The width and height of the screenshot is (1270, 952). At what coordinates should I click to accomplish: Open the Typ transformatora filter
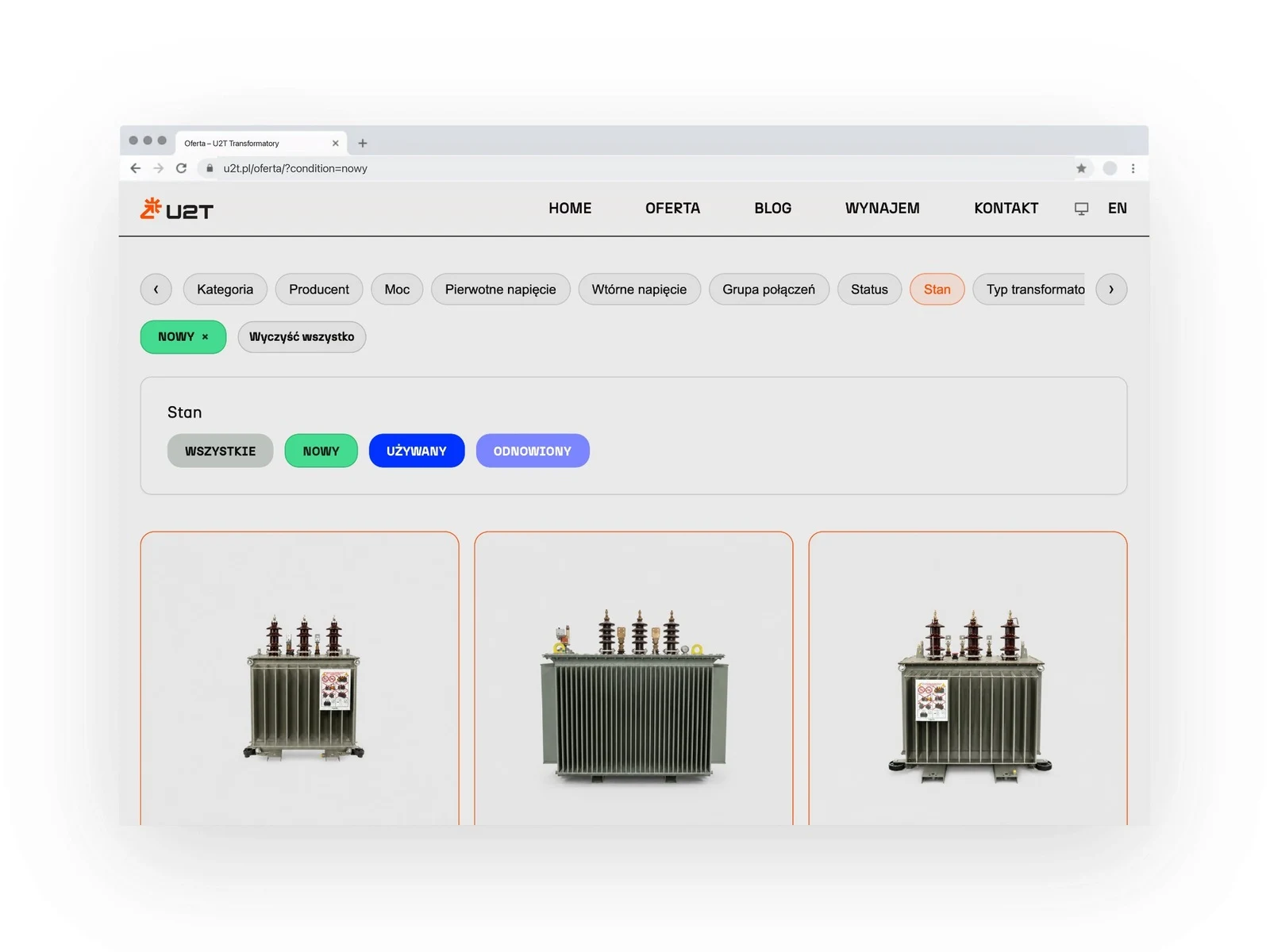point(1029,290)
